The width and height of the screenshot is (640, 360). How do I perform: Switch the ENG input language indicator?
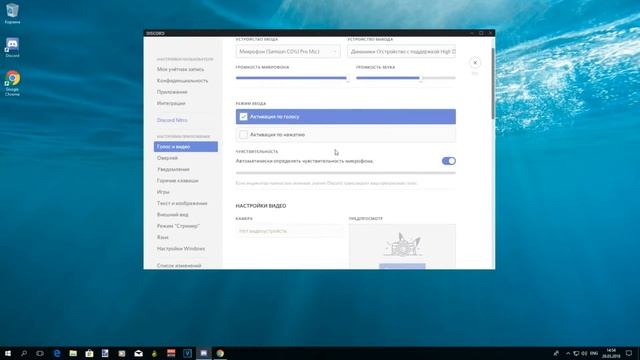tap(594, 353)
